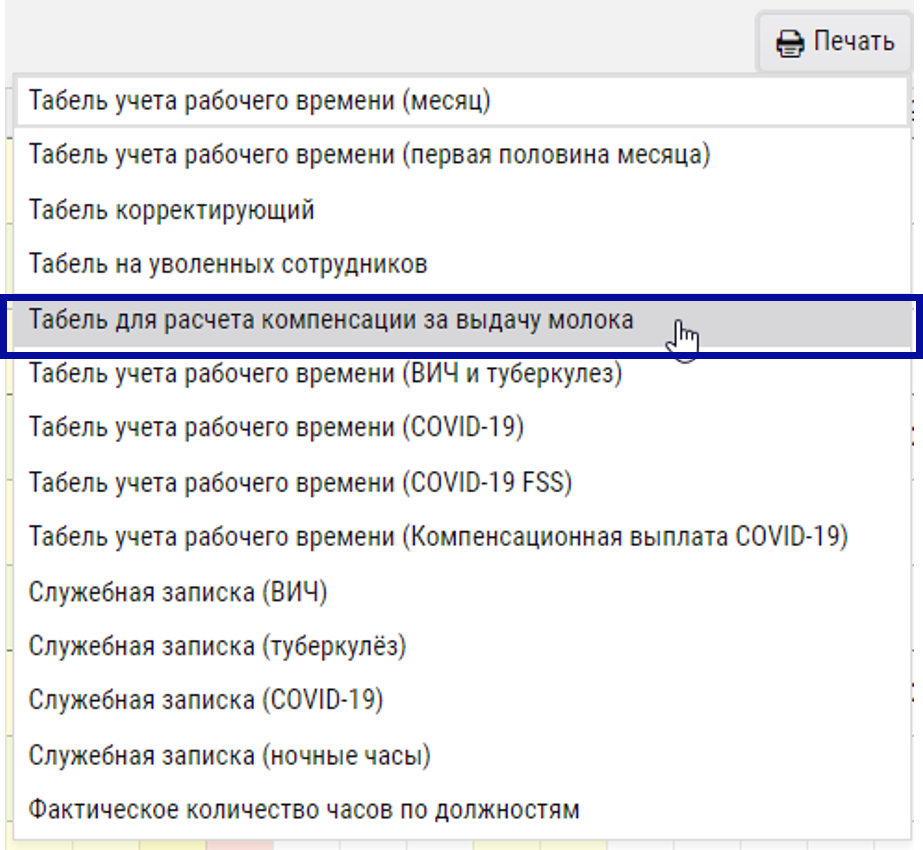The width and height of the screenshot is (923, 850).
Task: Open Фактическое количество часов по должностям
Action: [304, 809]
